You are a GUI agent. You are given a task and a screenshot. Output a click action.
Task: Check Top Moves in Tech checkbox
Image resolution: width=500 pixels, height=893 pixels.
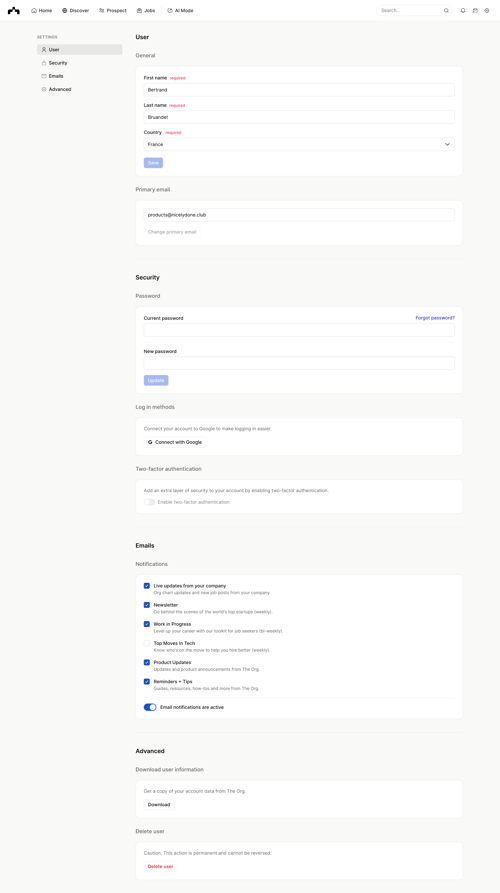[147, 643]
